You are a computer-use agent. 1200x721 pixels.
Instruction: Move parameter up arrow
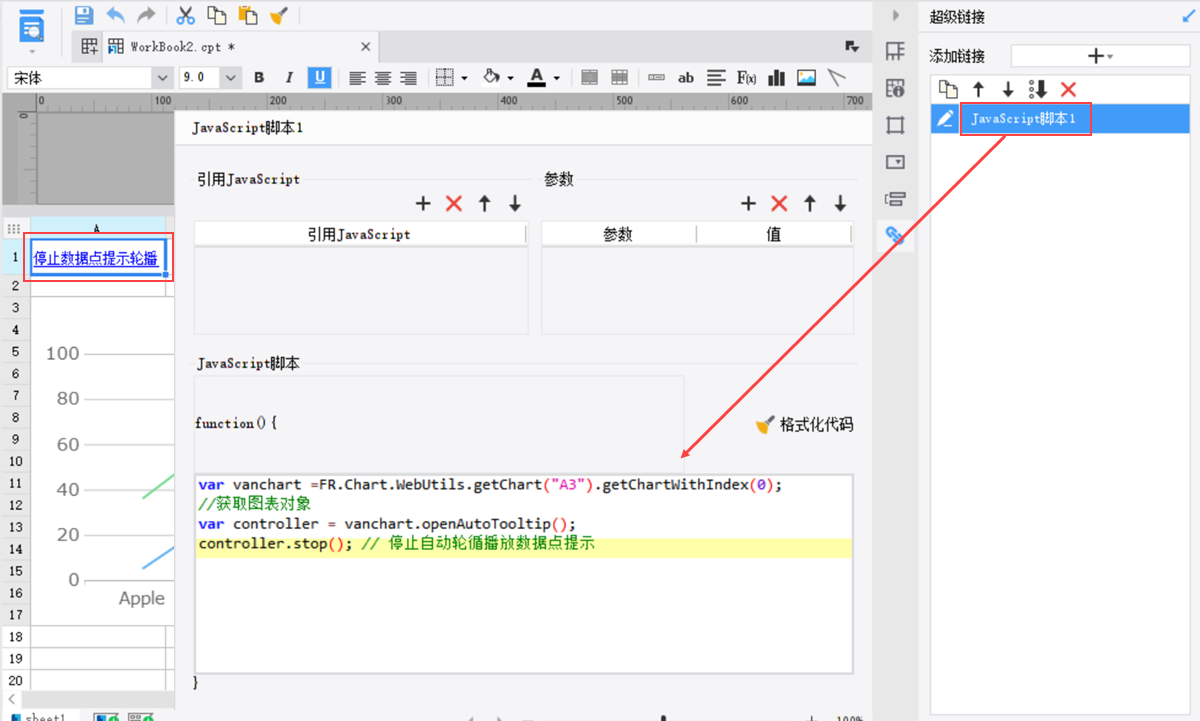[810, 204]
